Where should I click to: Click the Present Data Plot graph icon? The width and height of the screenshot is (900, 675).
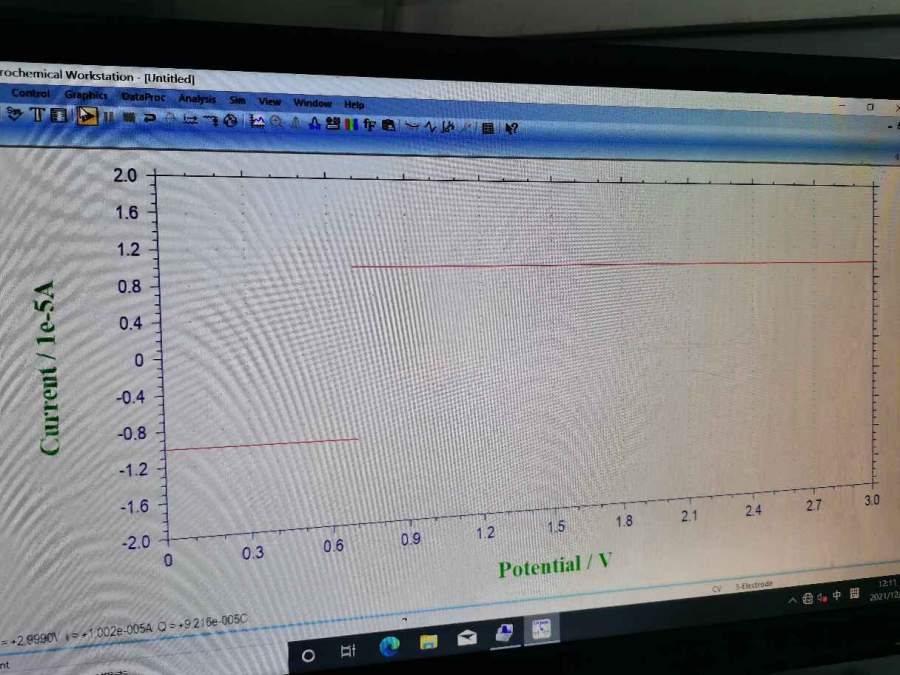pyautogui.click(x=258, y=121)
